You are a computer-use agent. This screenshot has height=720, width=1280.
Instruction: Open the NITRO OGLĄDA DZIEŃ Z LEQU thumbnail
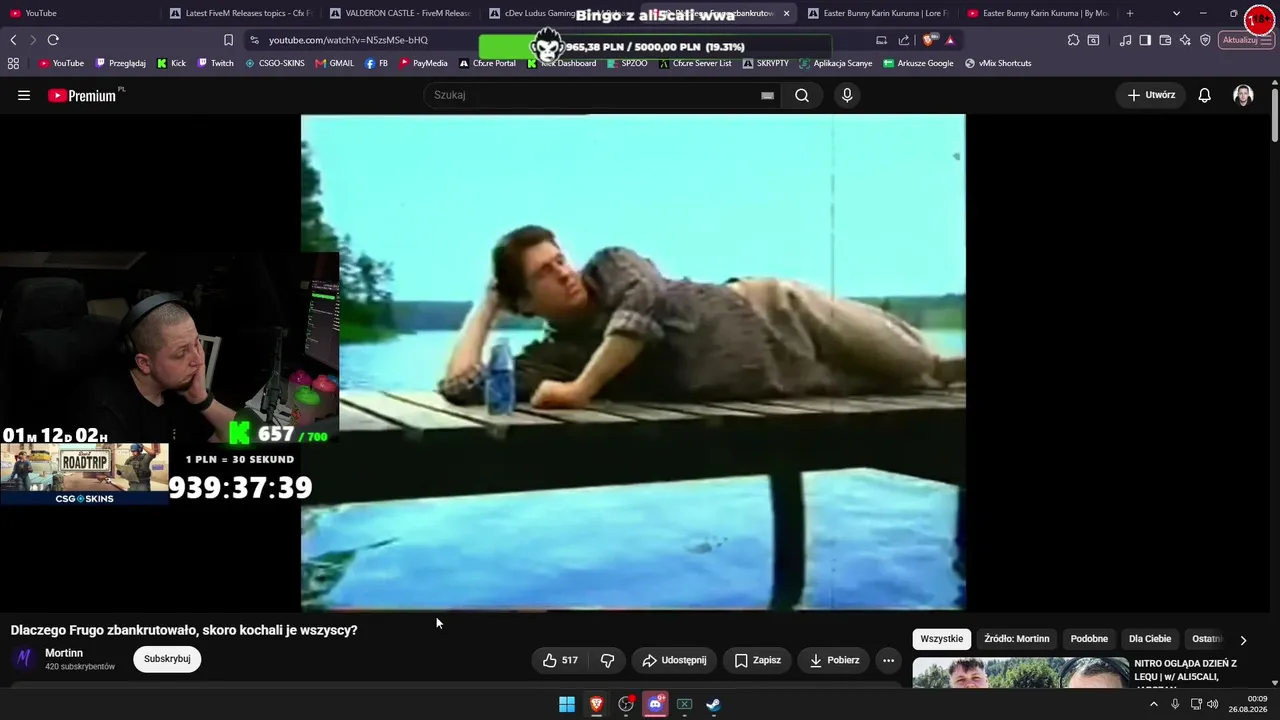click(x=1021, y=673)
